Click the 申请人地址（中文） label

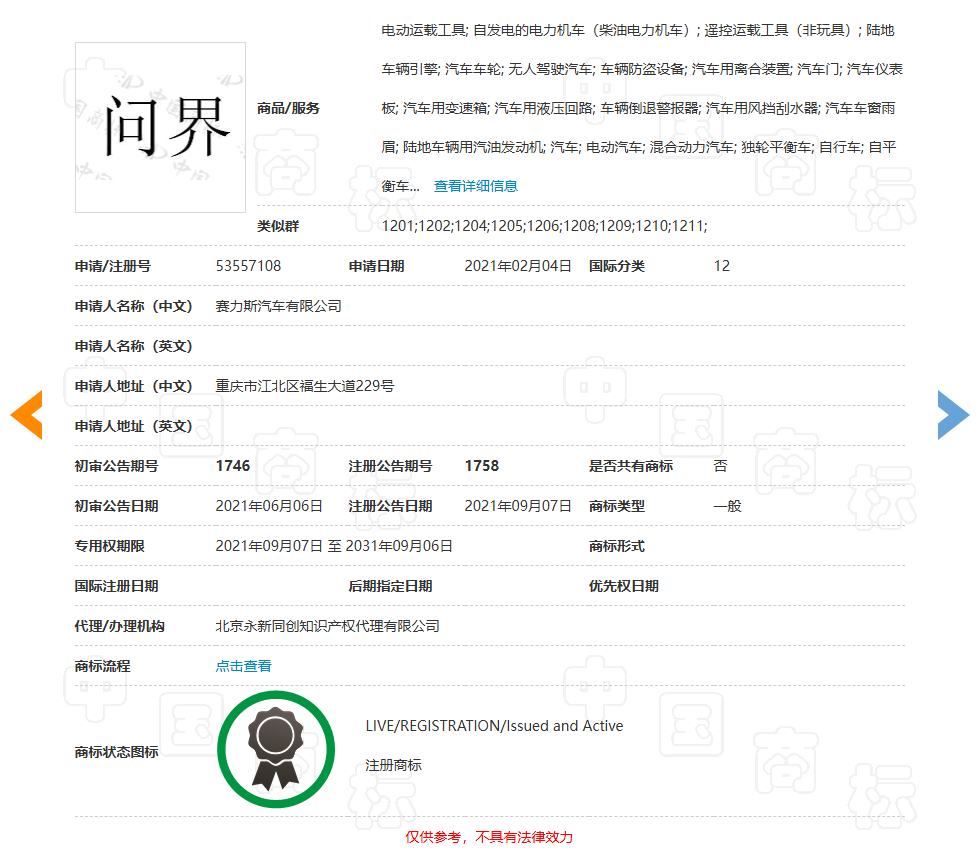(x=133, y=386)
